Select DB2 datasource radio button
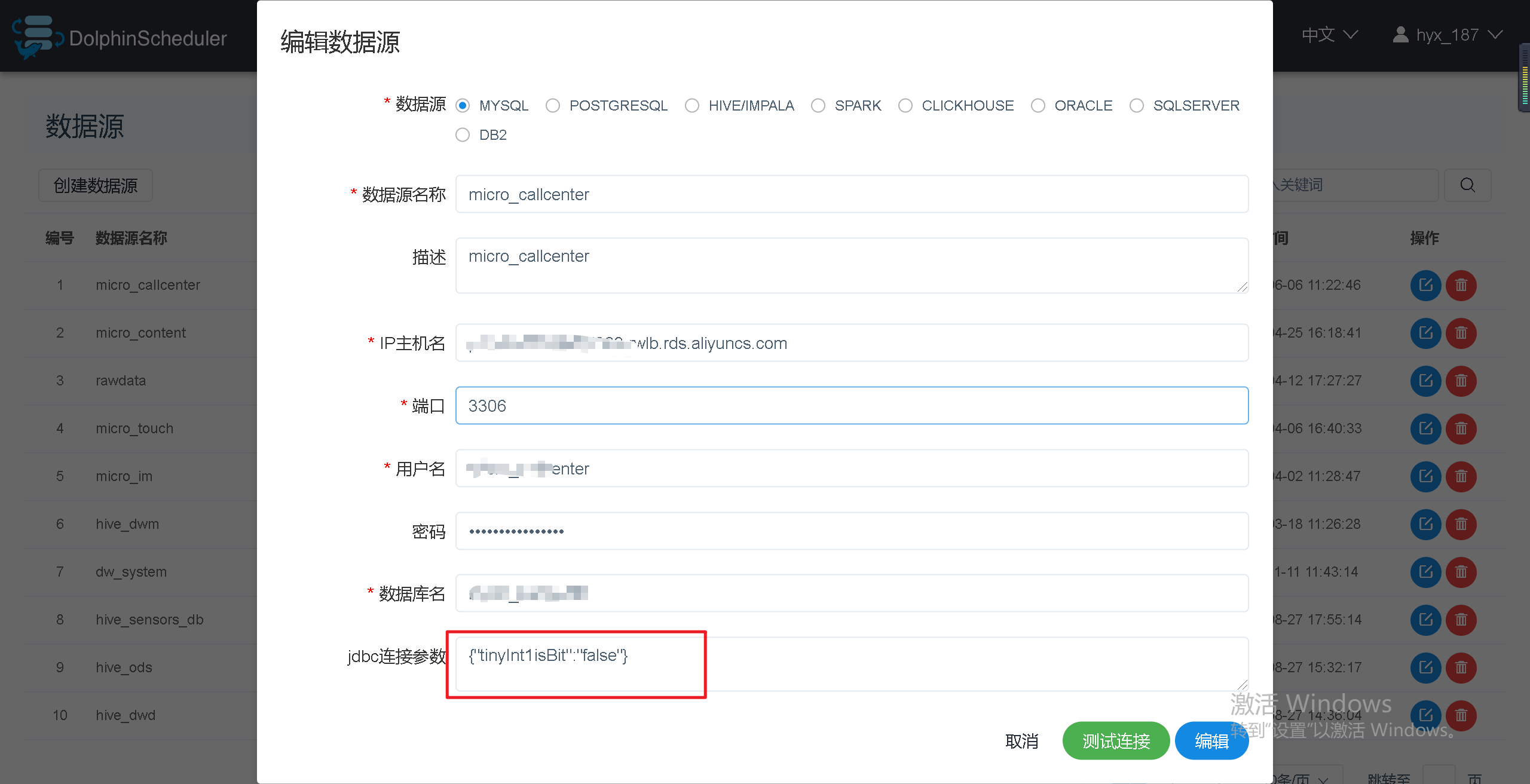Screen dimensions: 1530x784 pyautogui.click(x=463, y=135)
